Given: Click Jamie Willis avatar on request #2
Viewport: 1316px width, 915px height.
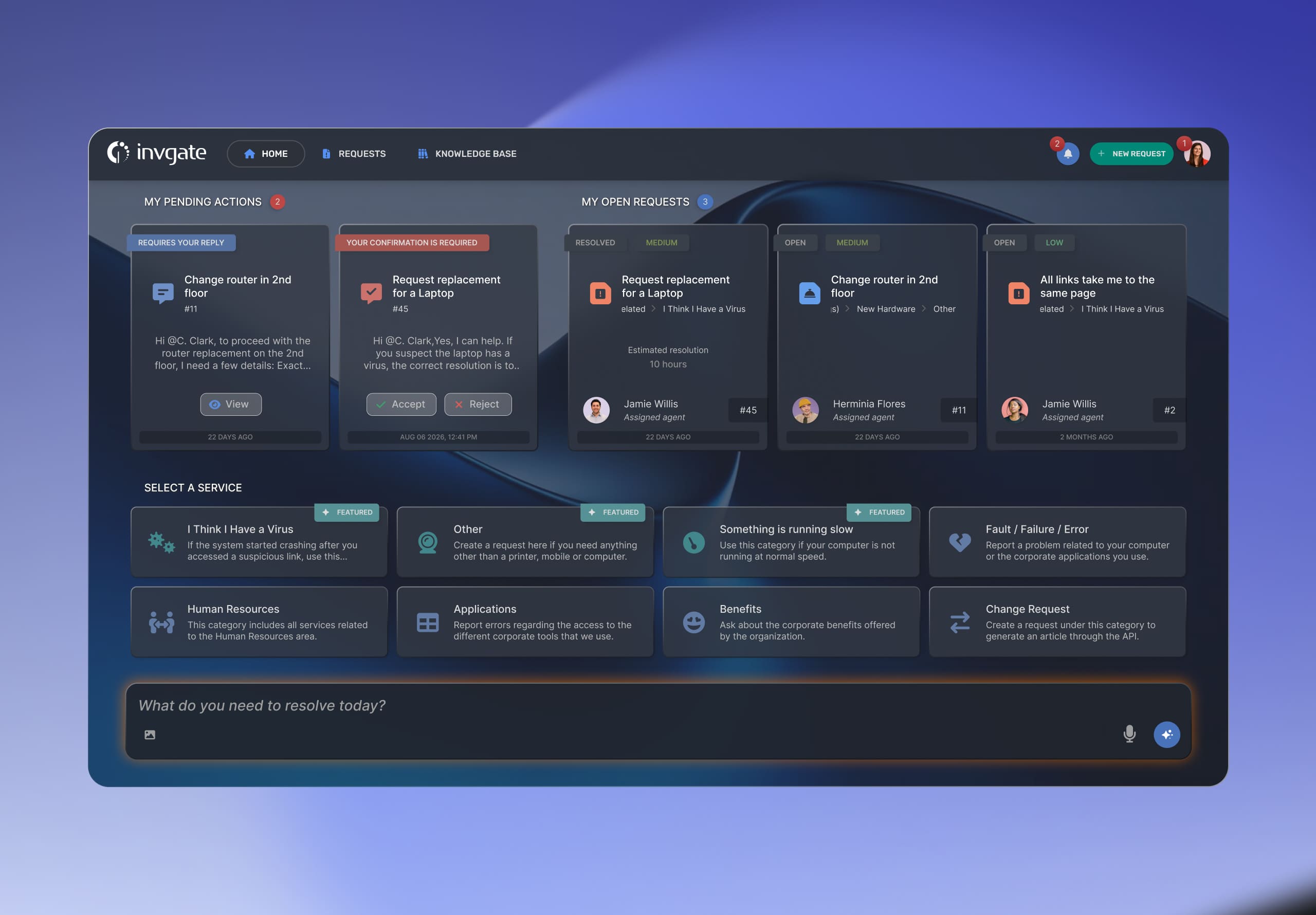Looking at the screenshot, I should tap(1015, 411).
